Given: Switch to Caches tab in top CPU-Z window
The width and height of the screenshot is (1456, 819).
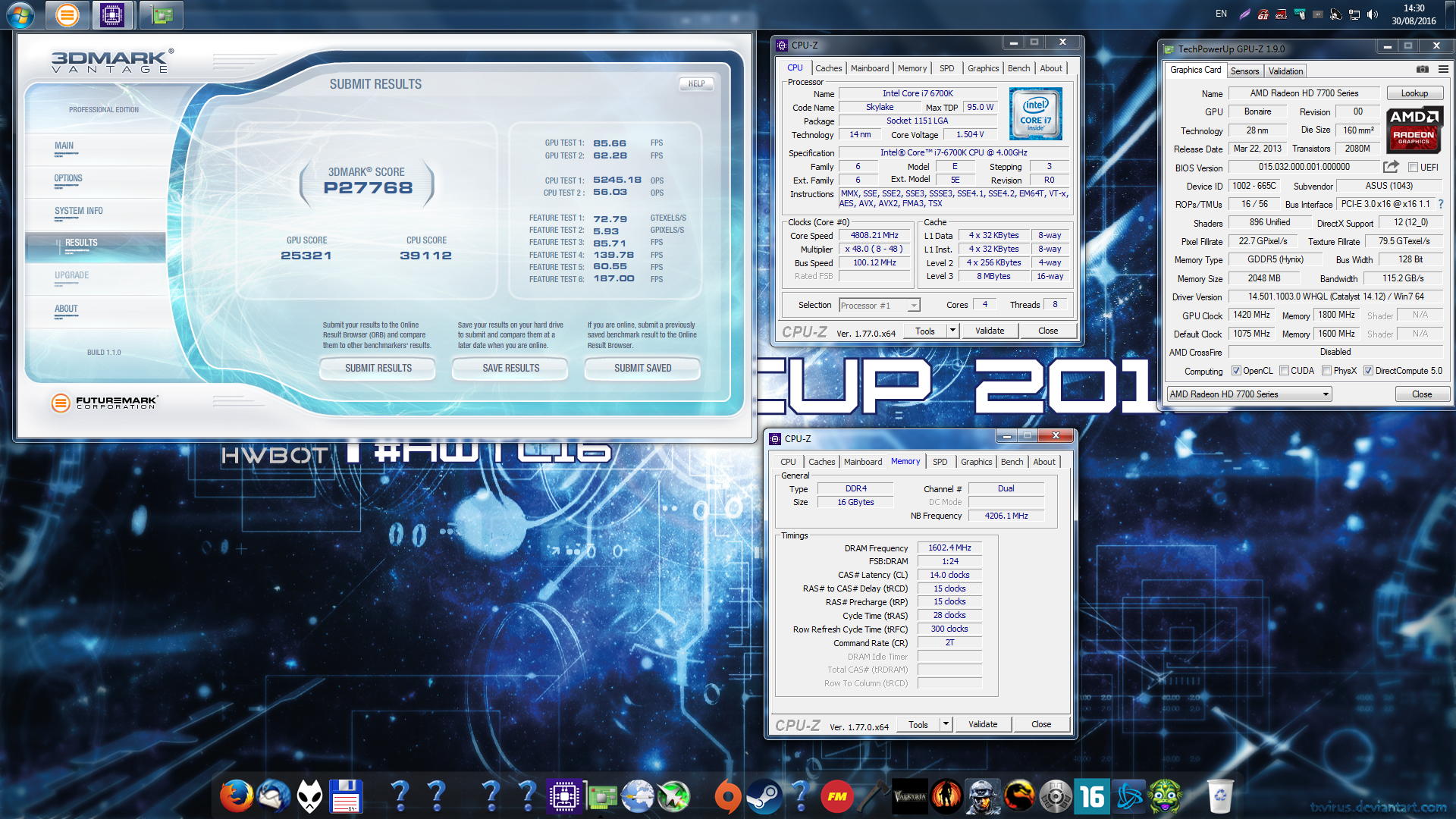Looking at the screenshot, I should tap(828, 68).
